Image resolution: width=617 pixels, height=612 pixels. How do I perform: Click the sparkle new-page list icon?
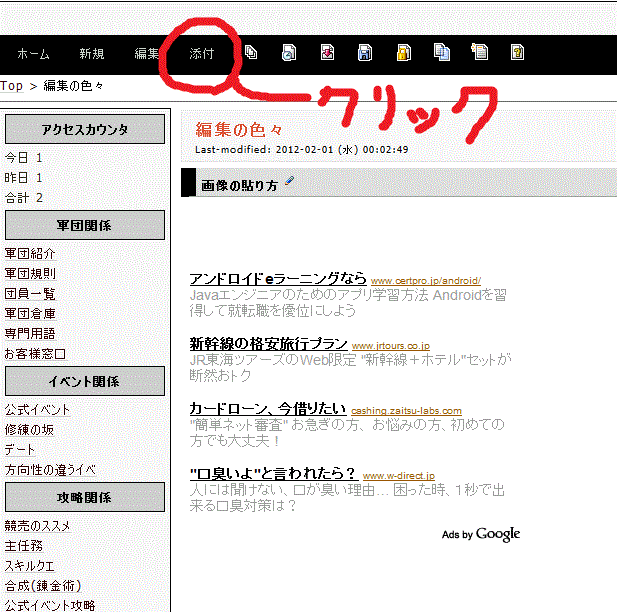[479, 53]
